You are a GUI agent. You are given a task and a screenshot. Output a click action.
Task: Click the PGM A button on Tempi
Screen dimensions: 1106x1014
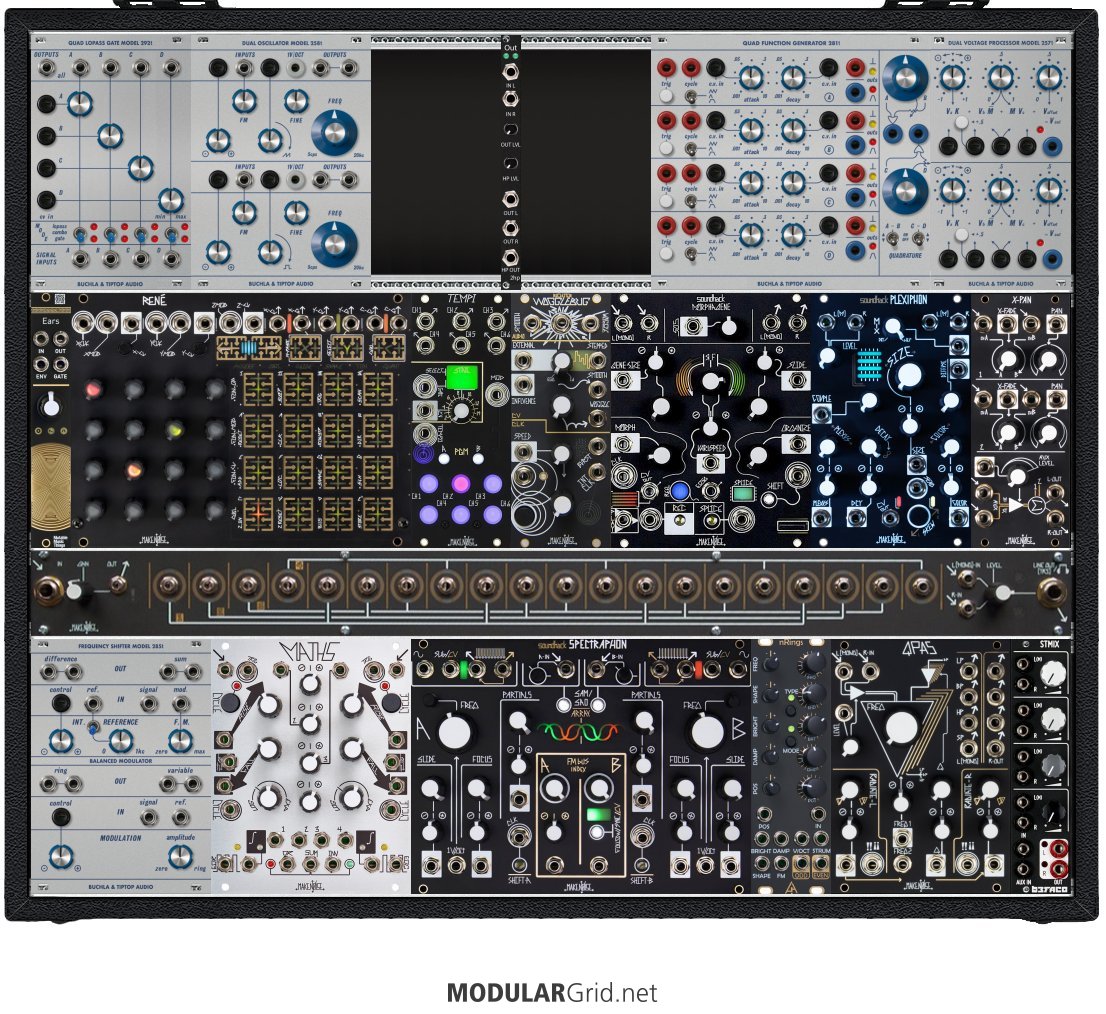(444, 459)
